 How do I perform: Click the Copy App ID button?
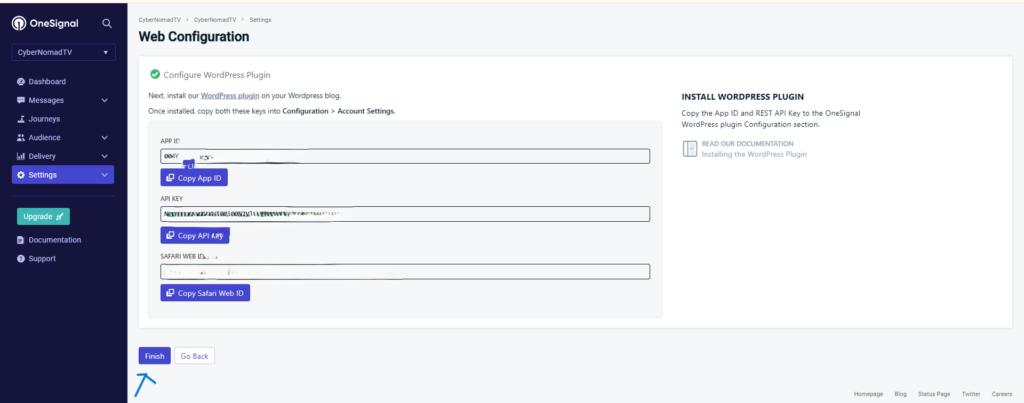click(195, 178)
